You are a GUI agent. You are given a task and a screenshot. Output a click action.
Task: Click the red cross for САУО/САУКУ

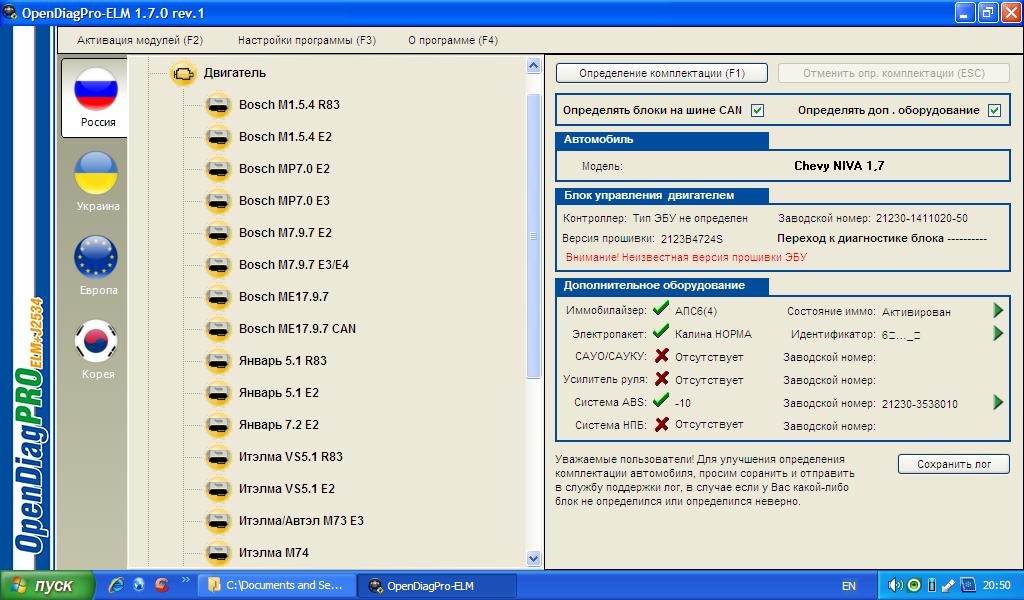[662, 356]
